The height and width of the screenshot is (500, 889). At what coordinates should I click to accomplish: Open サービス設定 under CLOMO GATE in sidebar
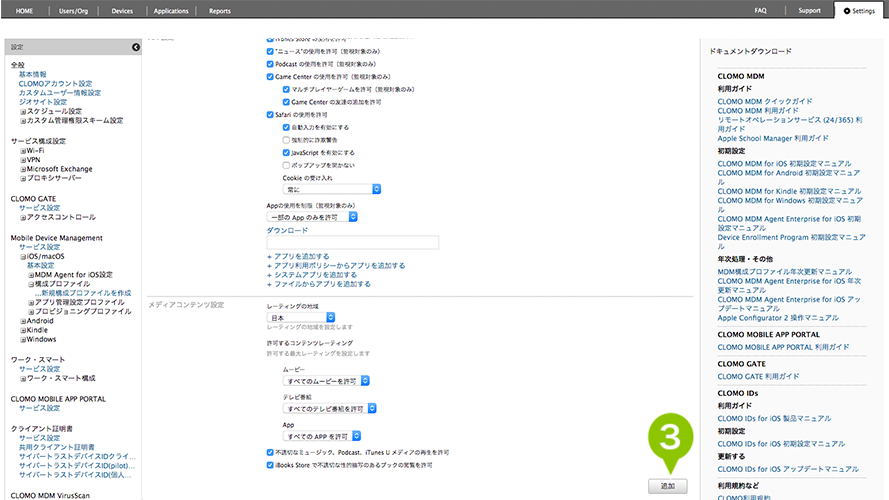tap(40, 207)
